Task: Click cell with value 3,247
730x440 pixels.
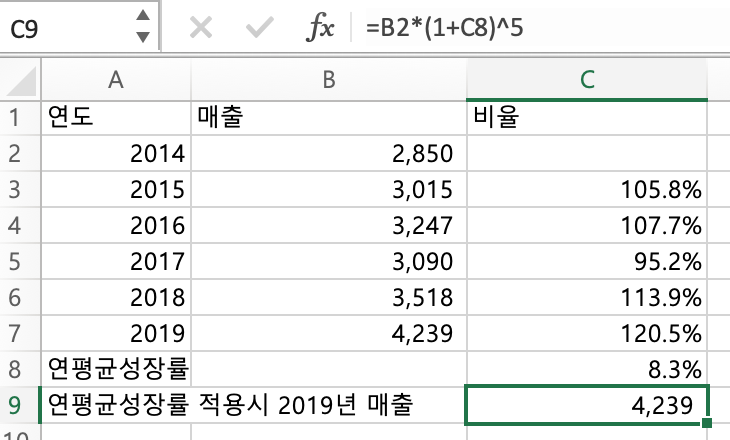Action: 329,225
